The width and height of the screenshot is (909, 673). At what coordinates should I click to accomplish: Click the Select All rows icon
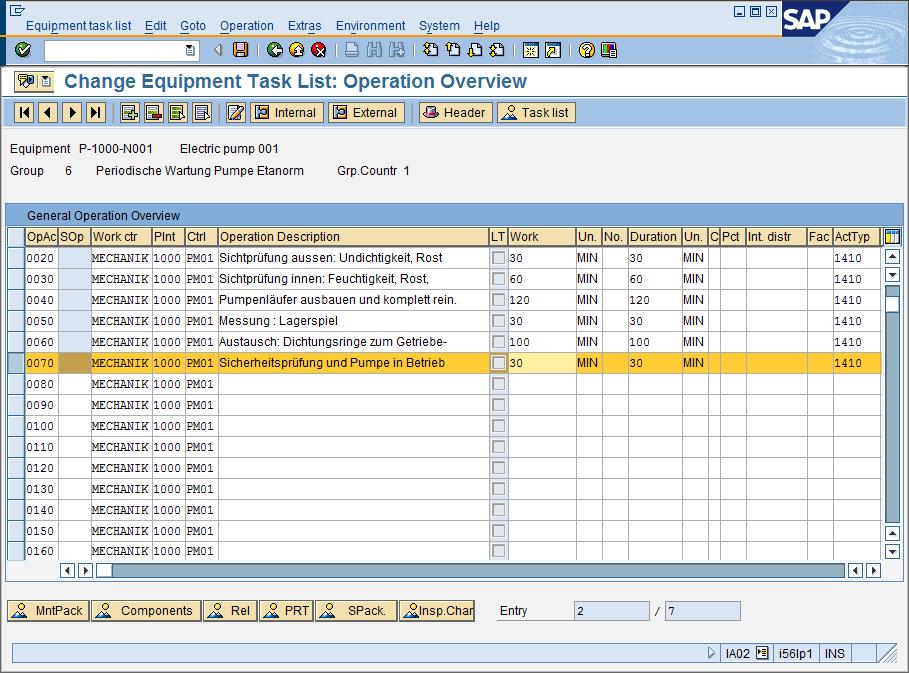[177, 112]
